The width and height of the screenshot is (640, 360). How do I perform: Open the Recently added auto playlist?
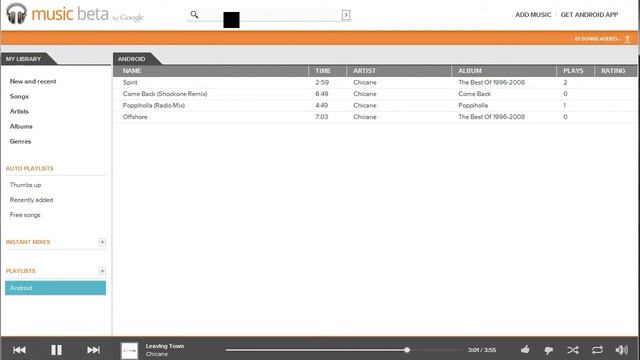point(31,200)
